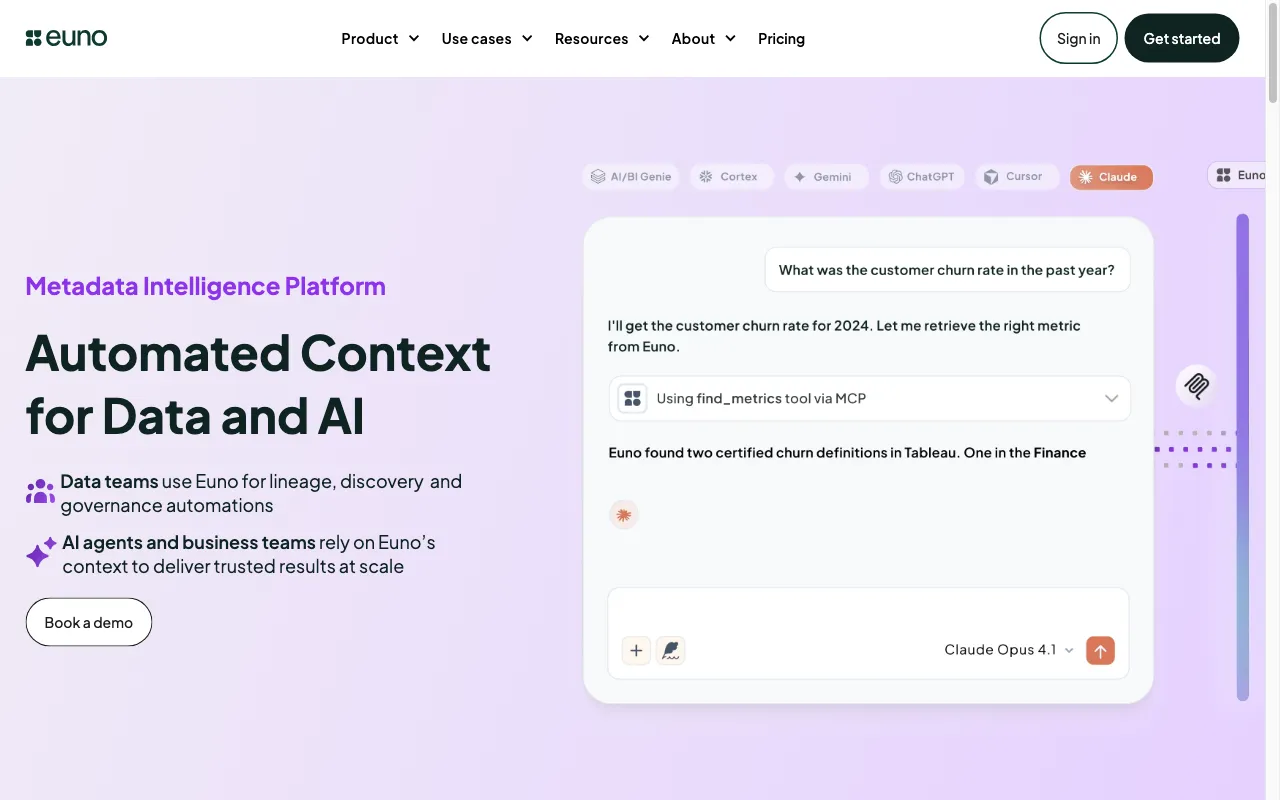Click the purple vertical bar beside chat
The width and height of the screenshot is (1280, 800).
tap(1243, 456)
